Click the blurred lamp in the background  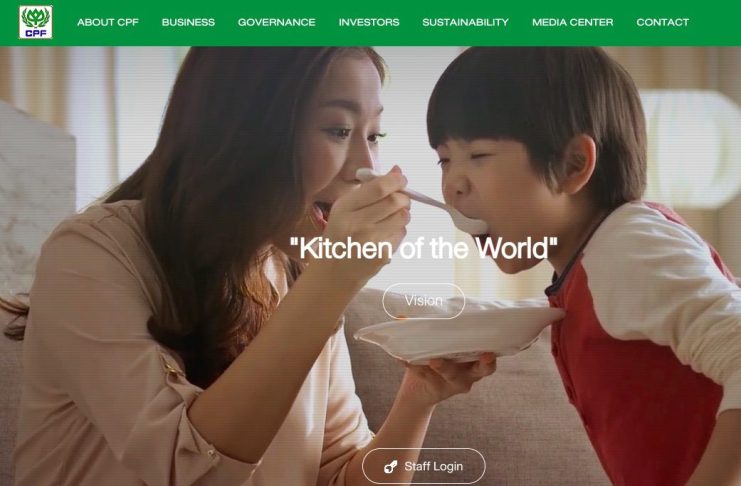point(690,149)
